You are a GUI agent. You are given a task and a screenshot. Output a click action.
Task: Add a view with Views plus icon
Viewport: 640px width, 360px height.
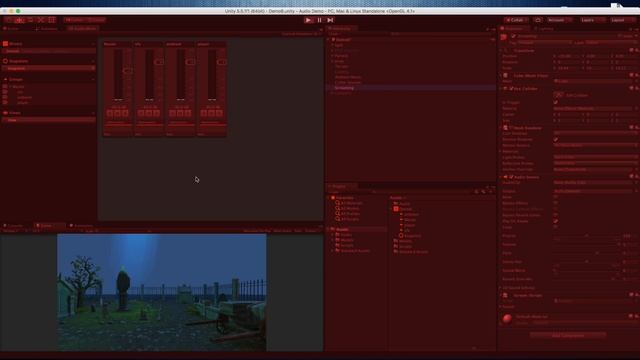click(x=93, y=113)
